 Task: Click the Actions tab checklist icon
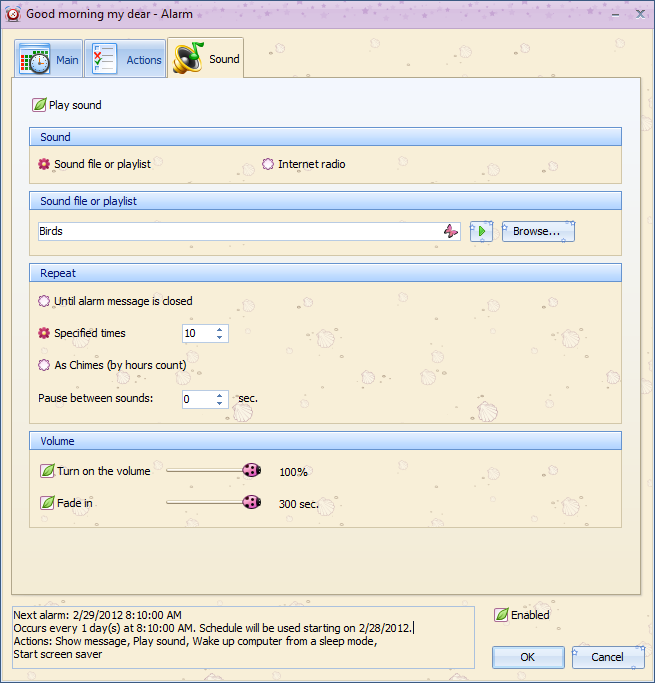coord(104,59)
